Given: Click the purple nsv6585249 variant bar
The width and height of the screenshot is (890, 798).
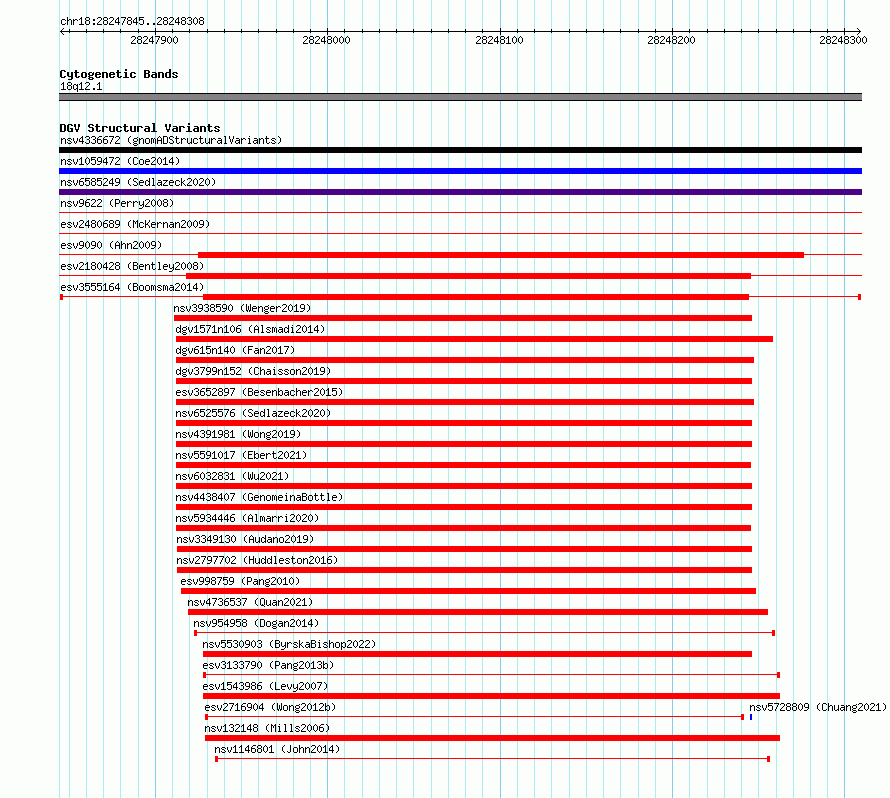Looking at the screenshot, I should tap(460, 192).
